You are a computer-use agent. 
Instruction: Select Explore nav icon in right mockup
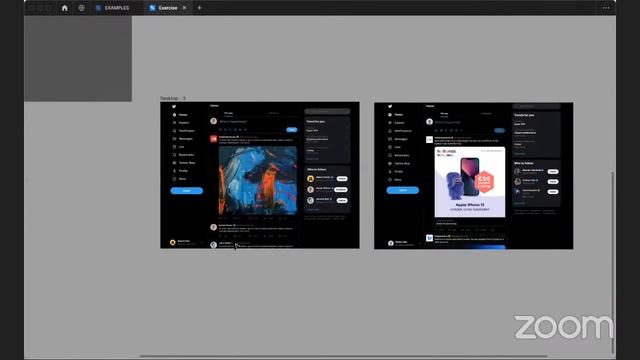click(390, 123)
